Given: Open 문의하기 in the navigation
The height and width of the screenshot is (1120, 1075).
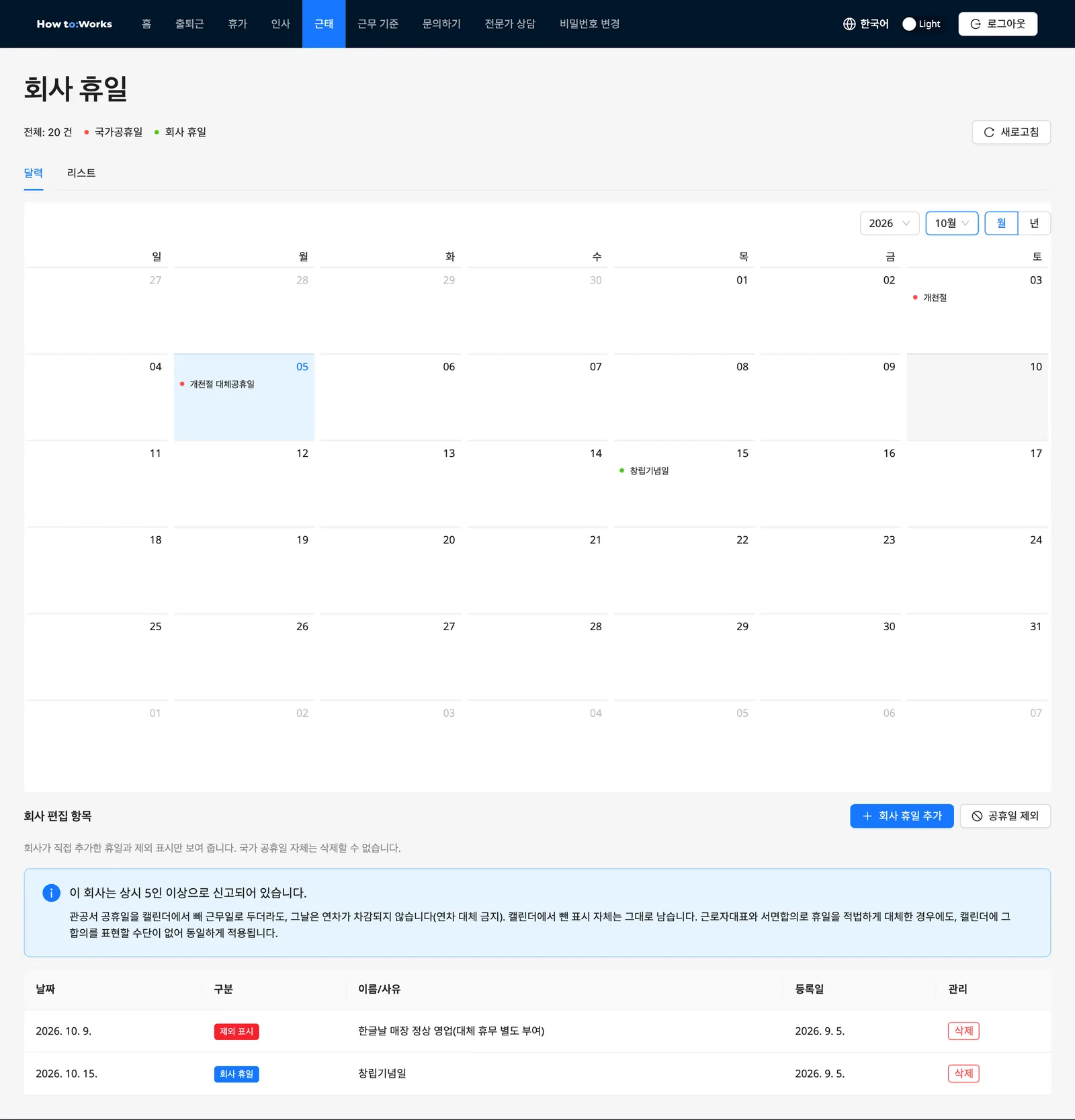Looking at the screenshot, I should (x=441, y=24).
